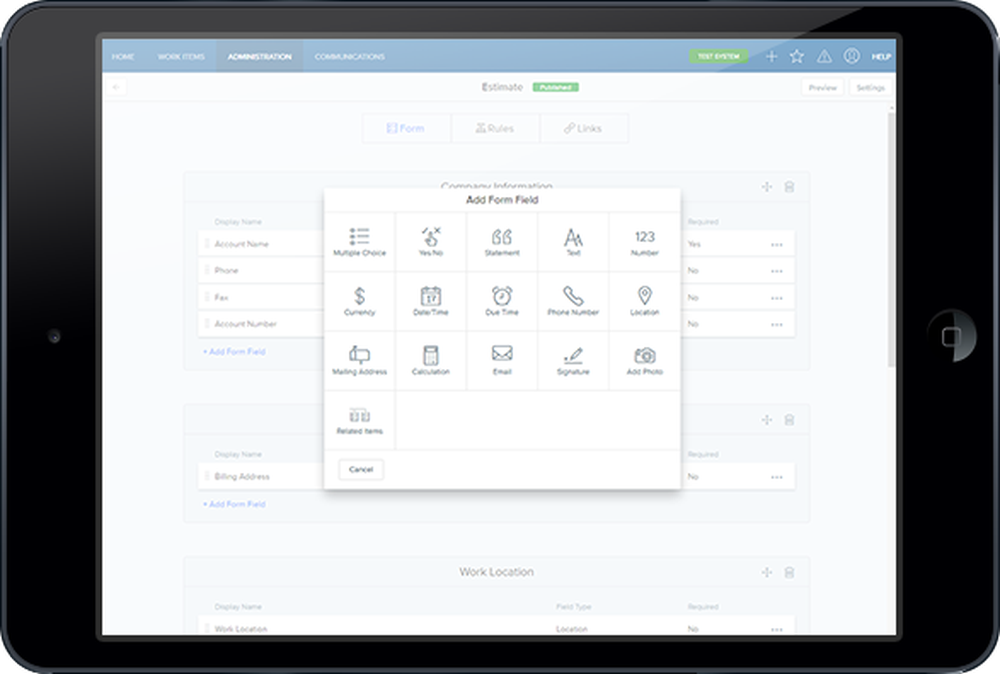1000x674 pixels.
Task: Switch to the Links tab
Action: 584,128
